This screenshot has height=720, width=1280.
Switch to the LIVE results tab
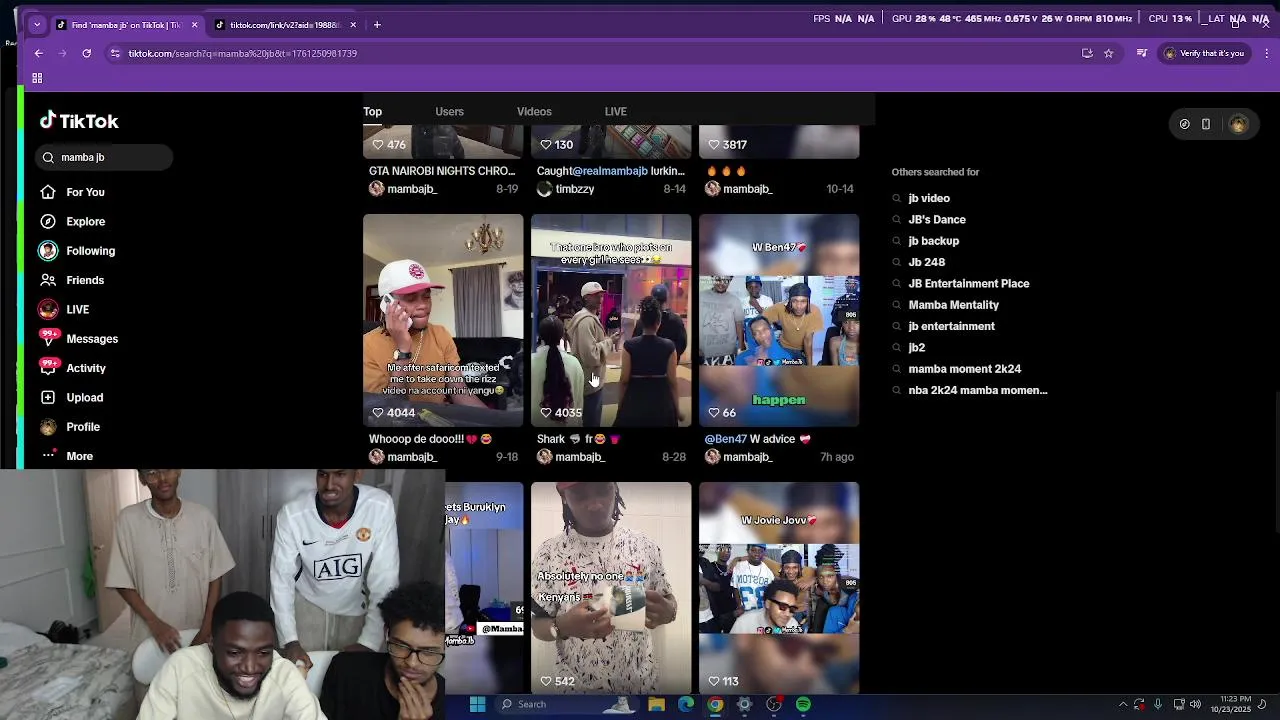click(x=616, y=112)
